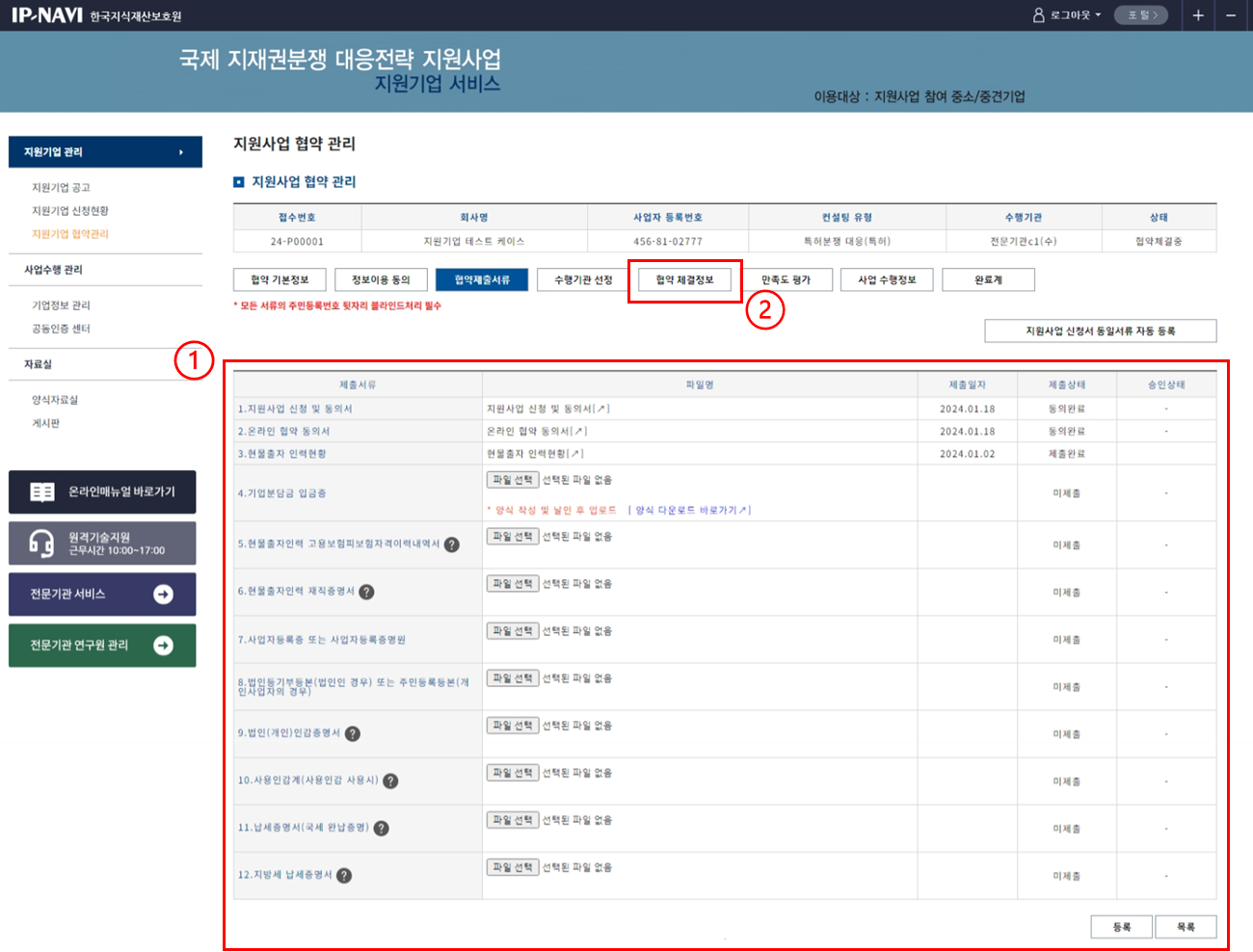Click help icon next to 현물출자인력 재직증명서
Viewport: 1253px width, 952px height.
point(366,592)
